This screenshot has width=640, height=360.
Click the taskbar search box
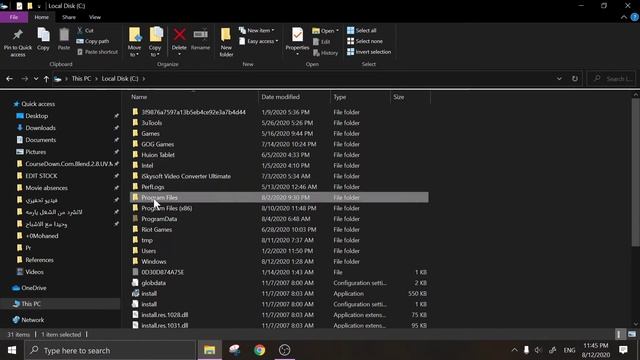(111, 350)
